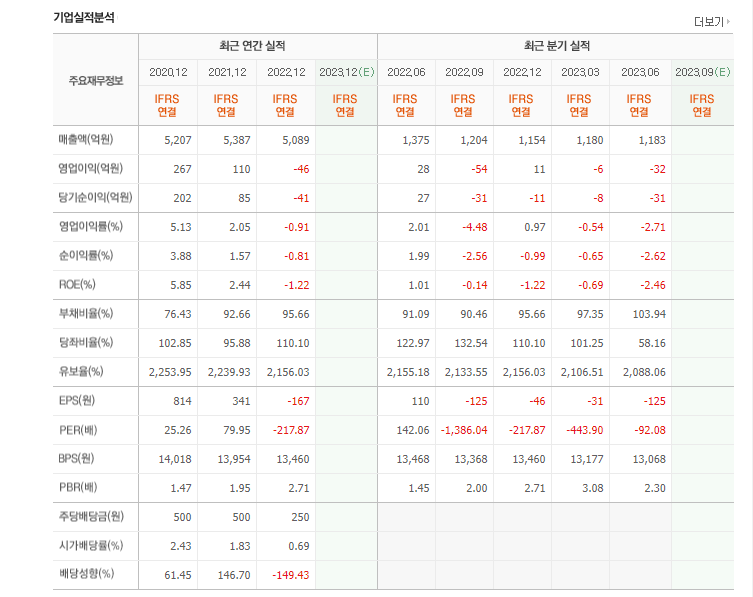Click the 더보기 arrow icon
This screenshot has height=597, width=753.
[x=729, y=21]
